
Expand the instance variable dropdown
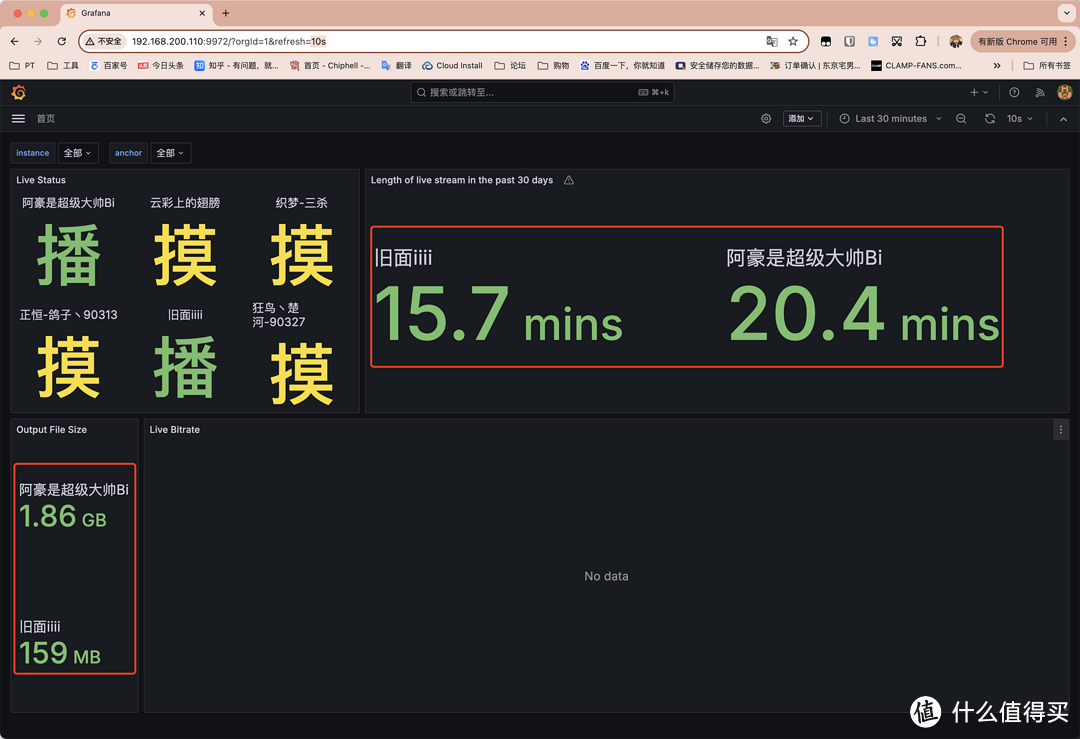click(77, 152)
